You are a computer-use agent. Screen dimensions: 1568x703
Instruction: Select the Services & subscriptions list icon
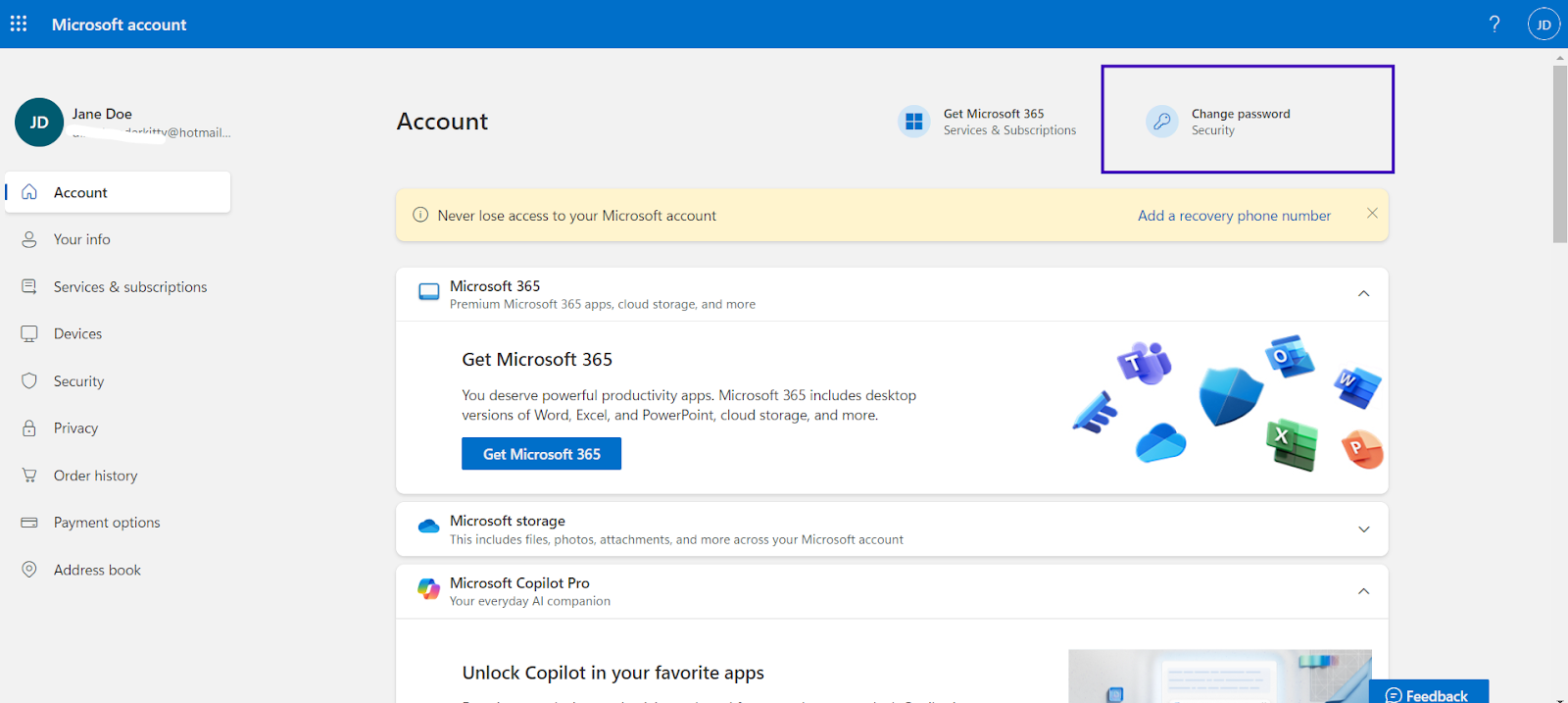tap(29, 286)
